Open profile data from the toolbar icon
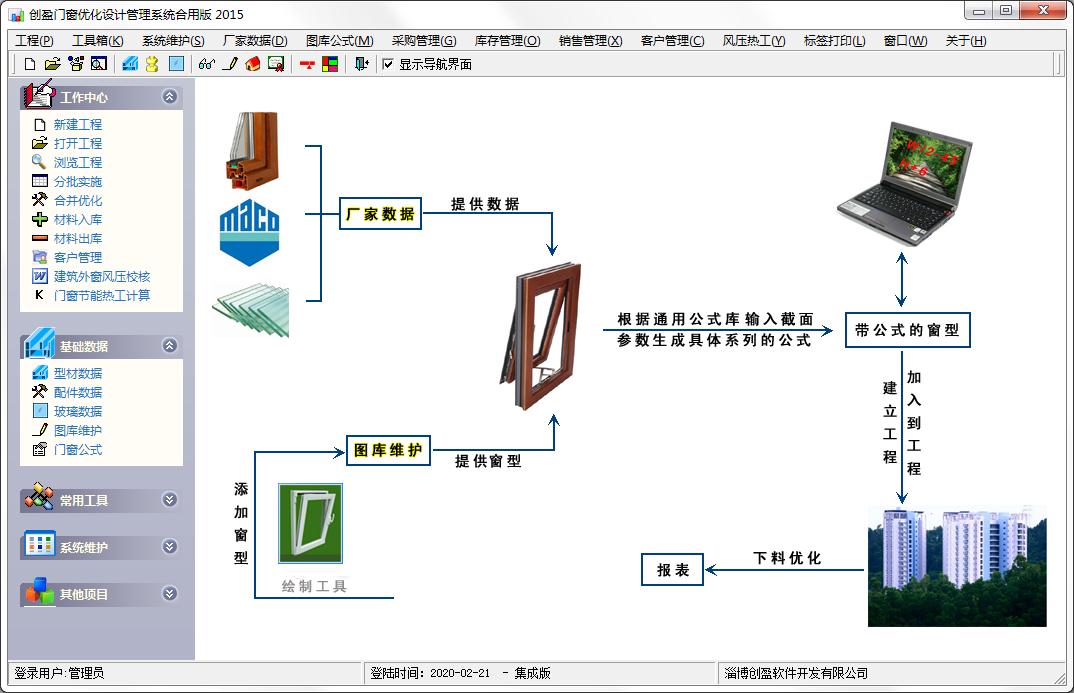 point(130,64)
